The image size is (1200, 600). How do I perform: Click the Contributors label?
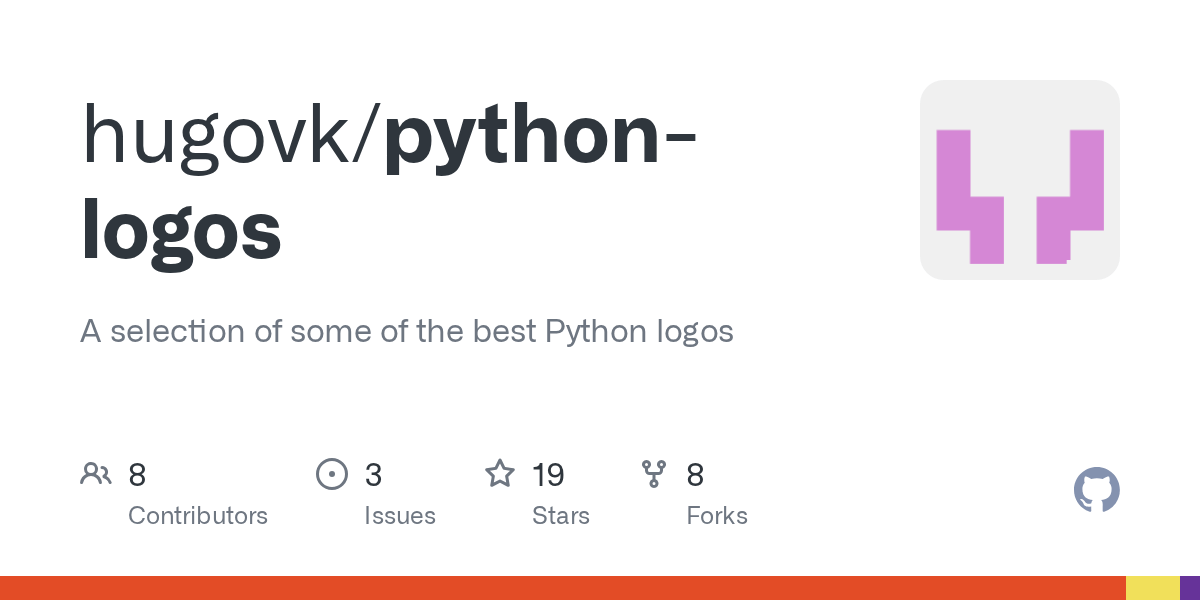[x=198, y=516]
